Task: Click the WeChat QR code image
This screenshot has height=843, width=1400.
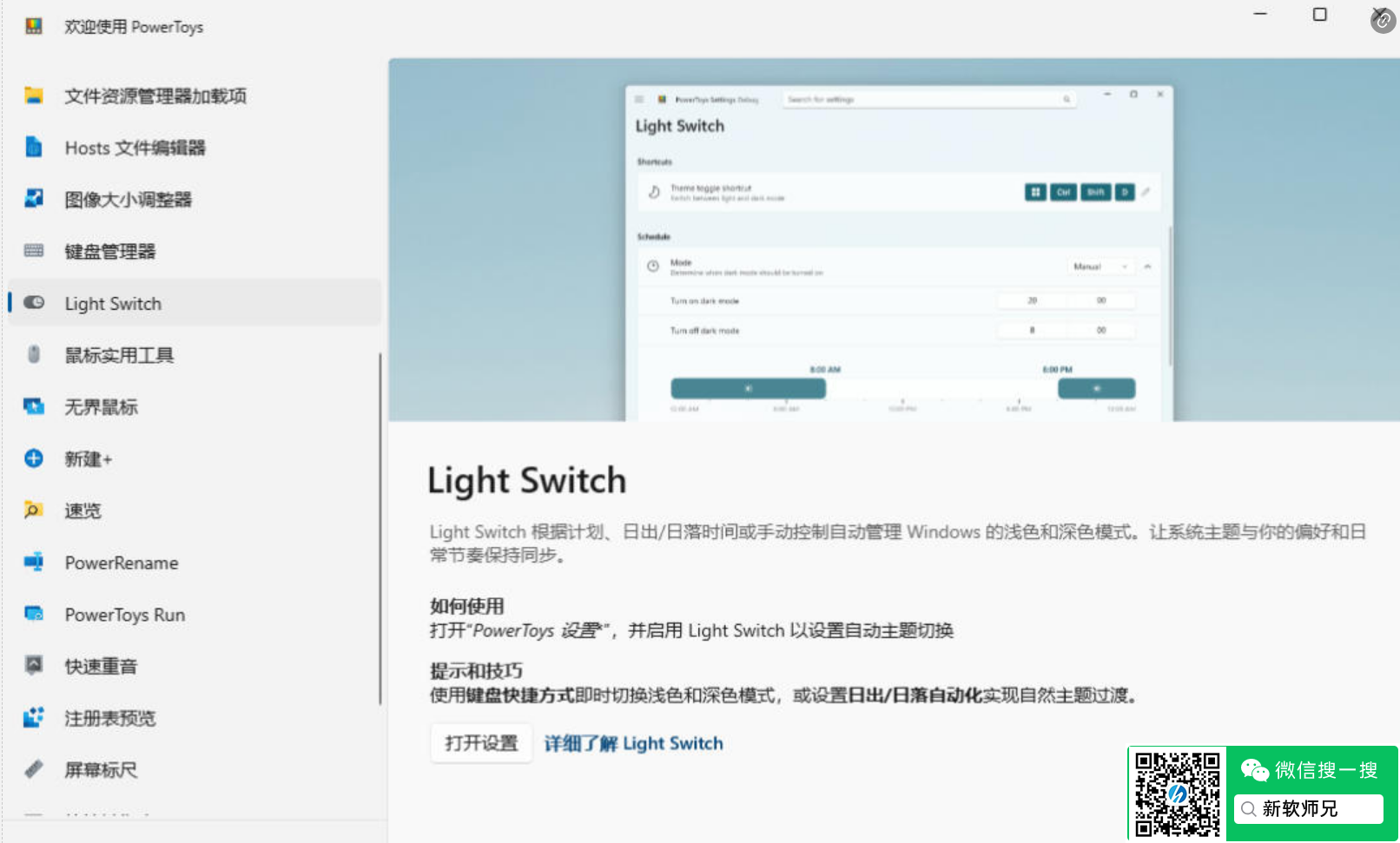Action: (x=1177, y=794)
